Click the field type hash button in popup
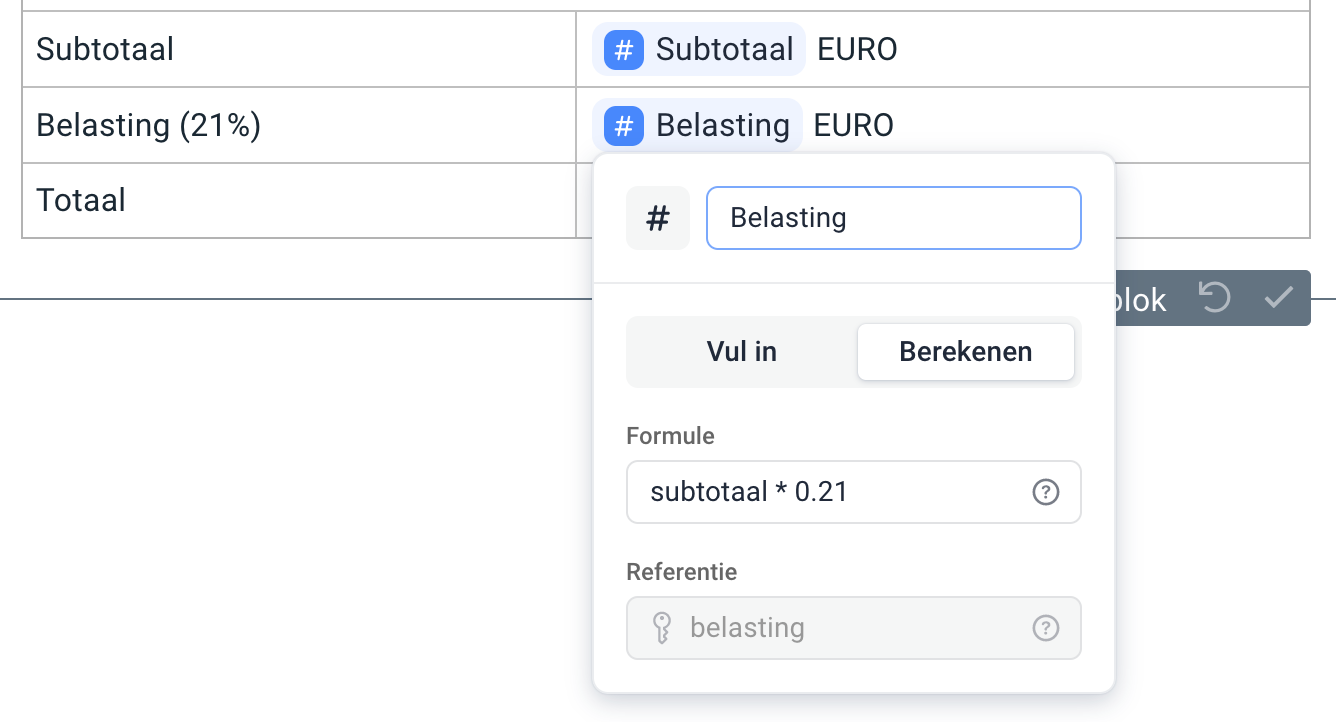The width and height of the screenshot is (1336, 722). [x=657, y=218]
